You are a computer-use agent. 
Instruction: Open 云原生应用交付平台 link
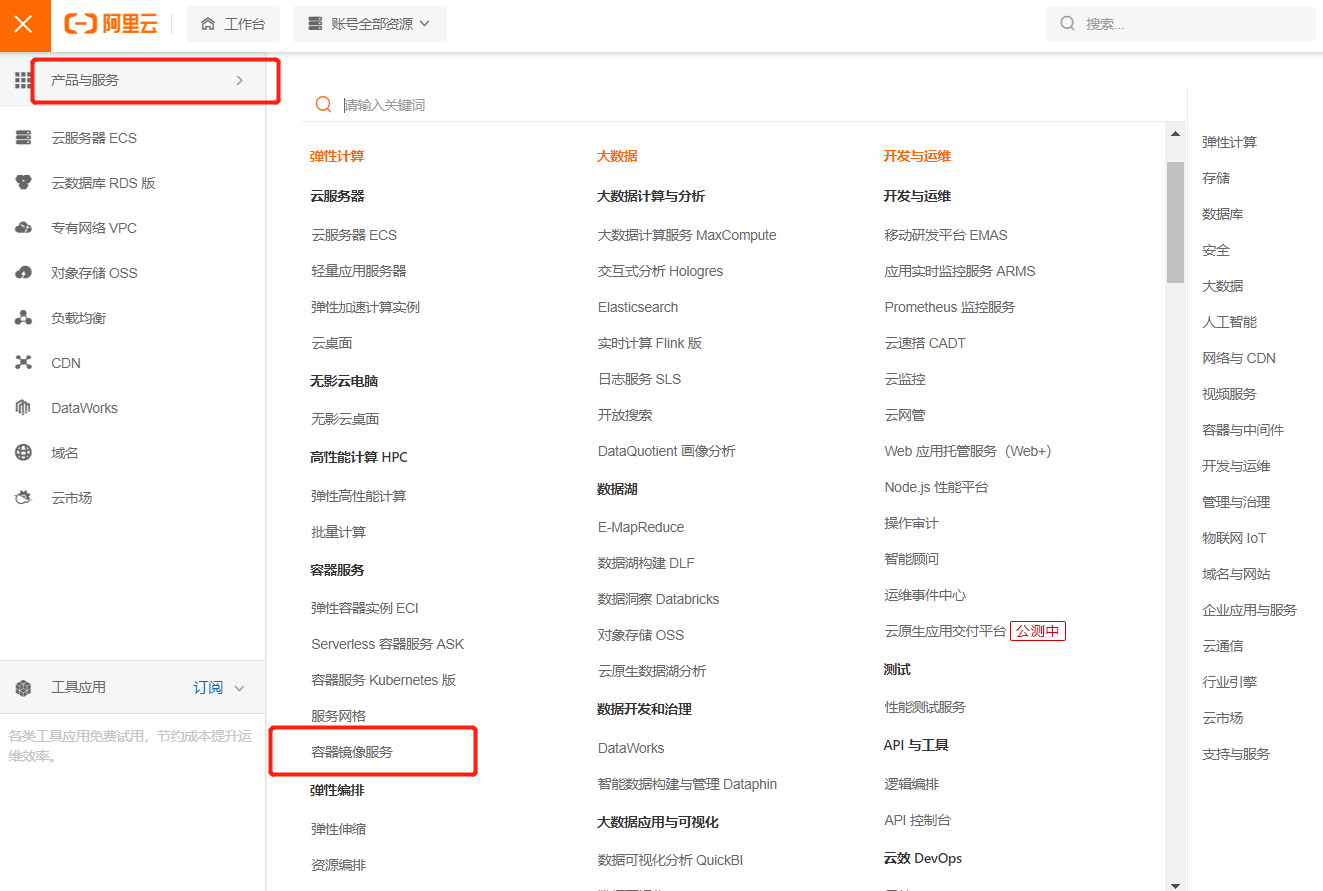(x=945, y=631)
